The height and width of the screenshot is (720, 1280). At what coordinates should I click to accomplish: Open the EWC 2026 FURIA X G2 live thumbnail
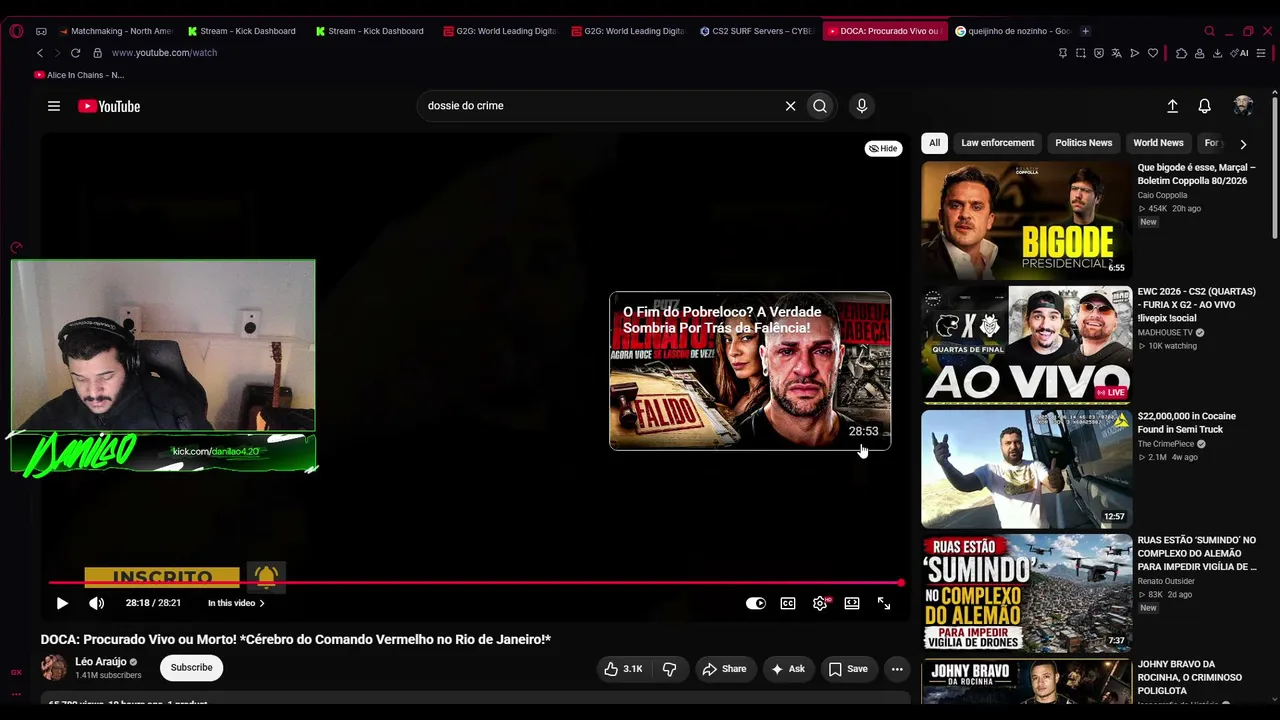tap(1026, 344)
